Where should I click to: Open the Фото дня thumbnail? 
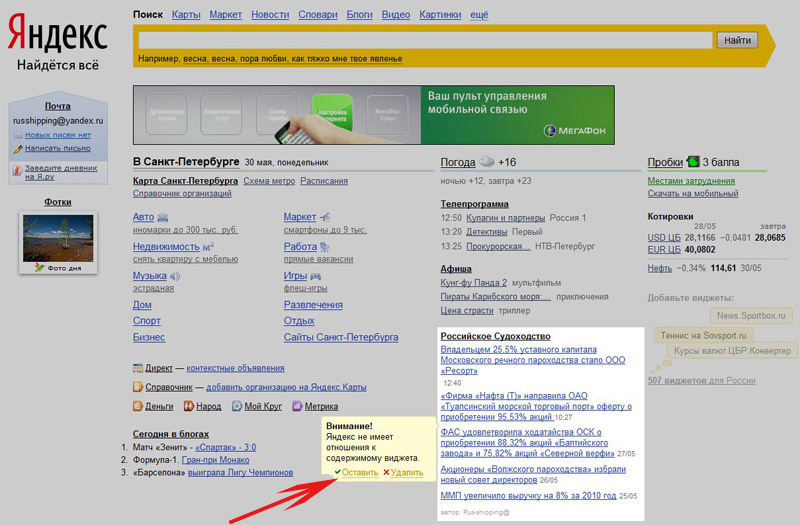(x=58, y=242)
